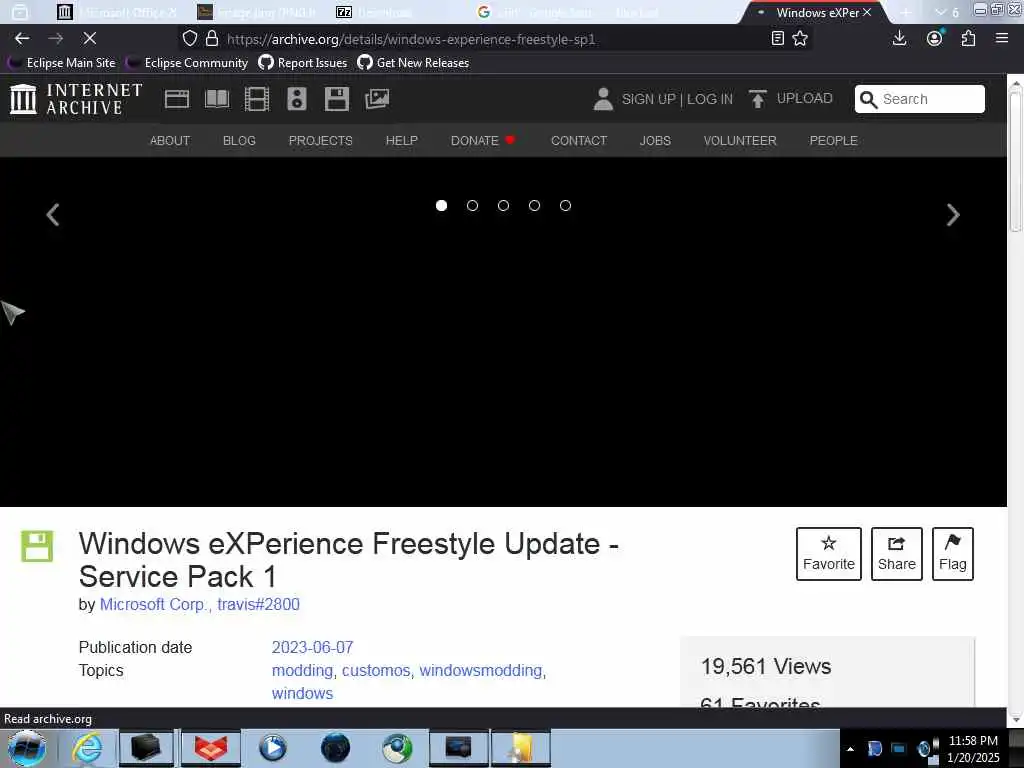Click the LOG IN link

710,99
